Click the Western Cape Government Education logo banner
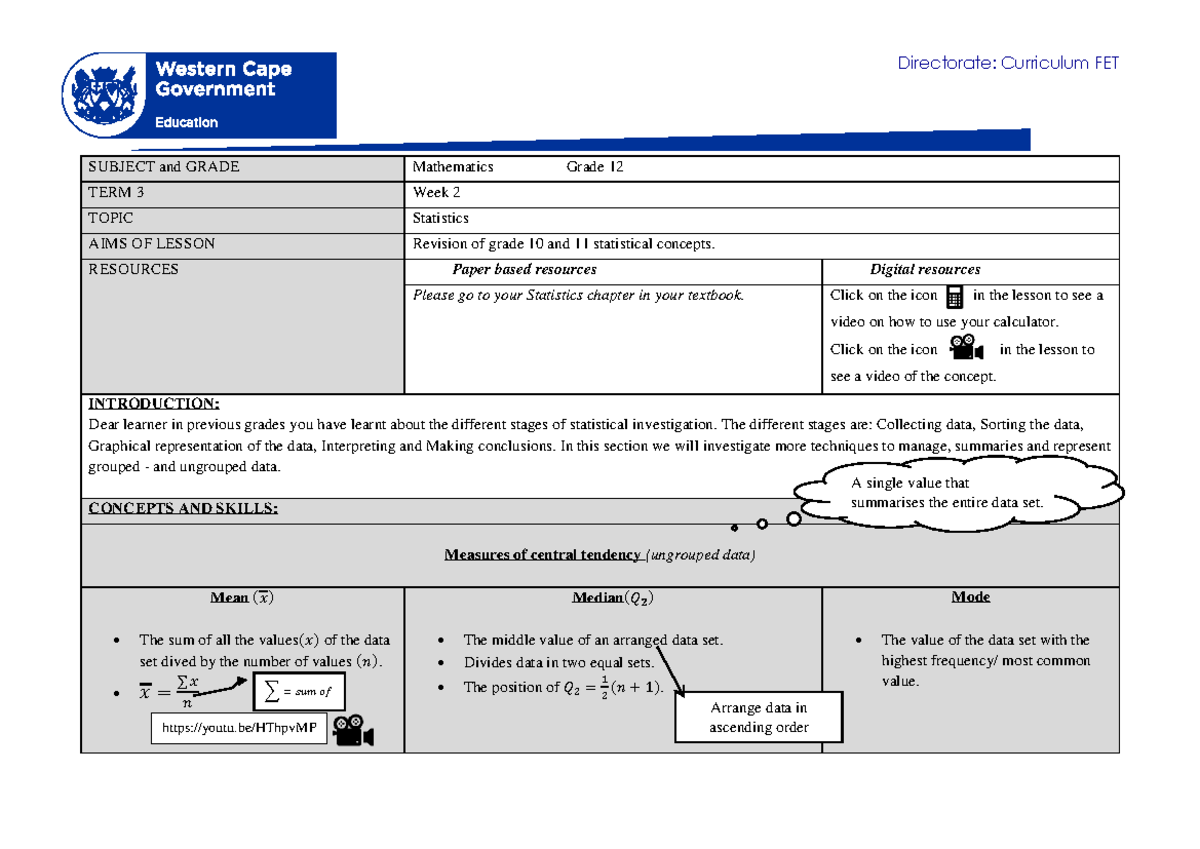This screenshot has height=849, width=1200. click(x=199, y=96)
